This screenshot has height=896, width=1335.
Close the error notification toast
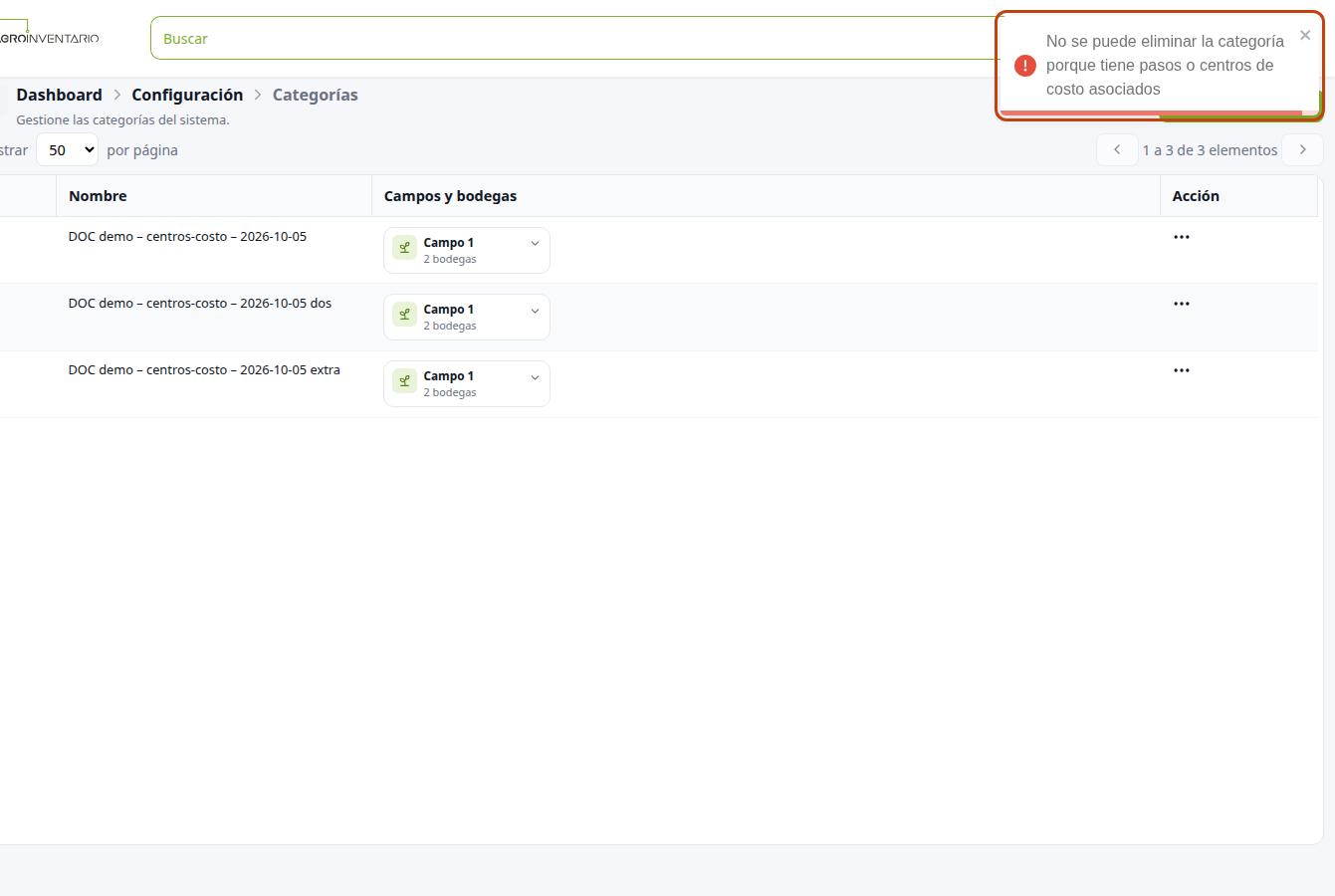[x=1305, y=35]
